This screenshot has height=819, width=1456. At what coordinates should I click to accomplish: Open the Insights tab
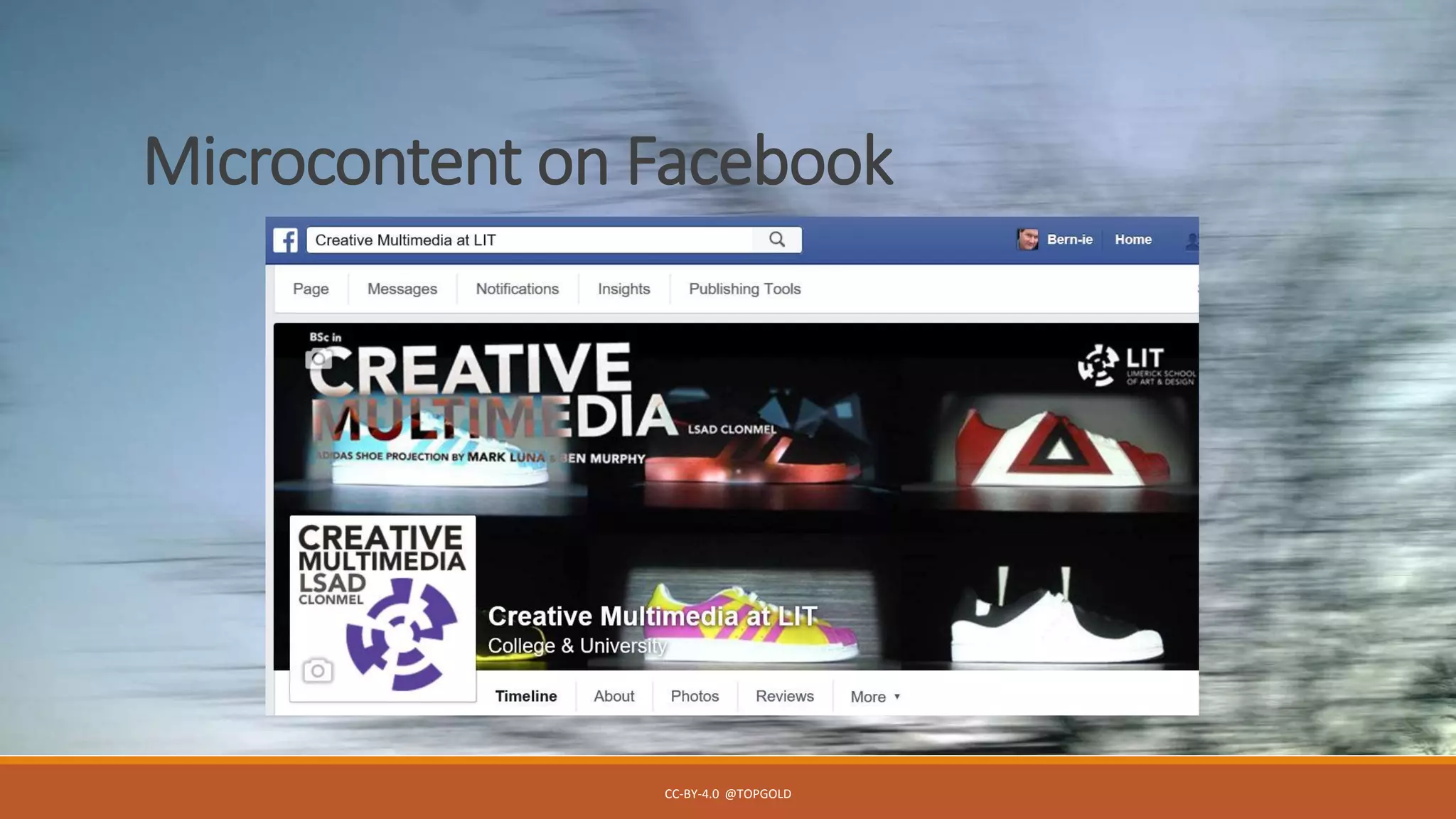coord(624,289)
